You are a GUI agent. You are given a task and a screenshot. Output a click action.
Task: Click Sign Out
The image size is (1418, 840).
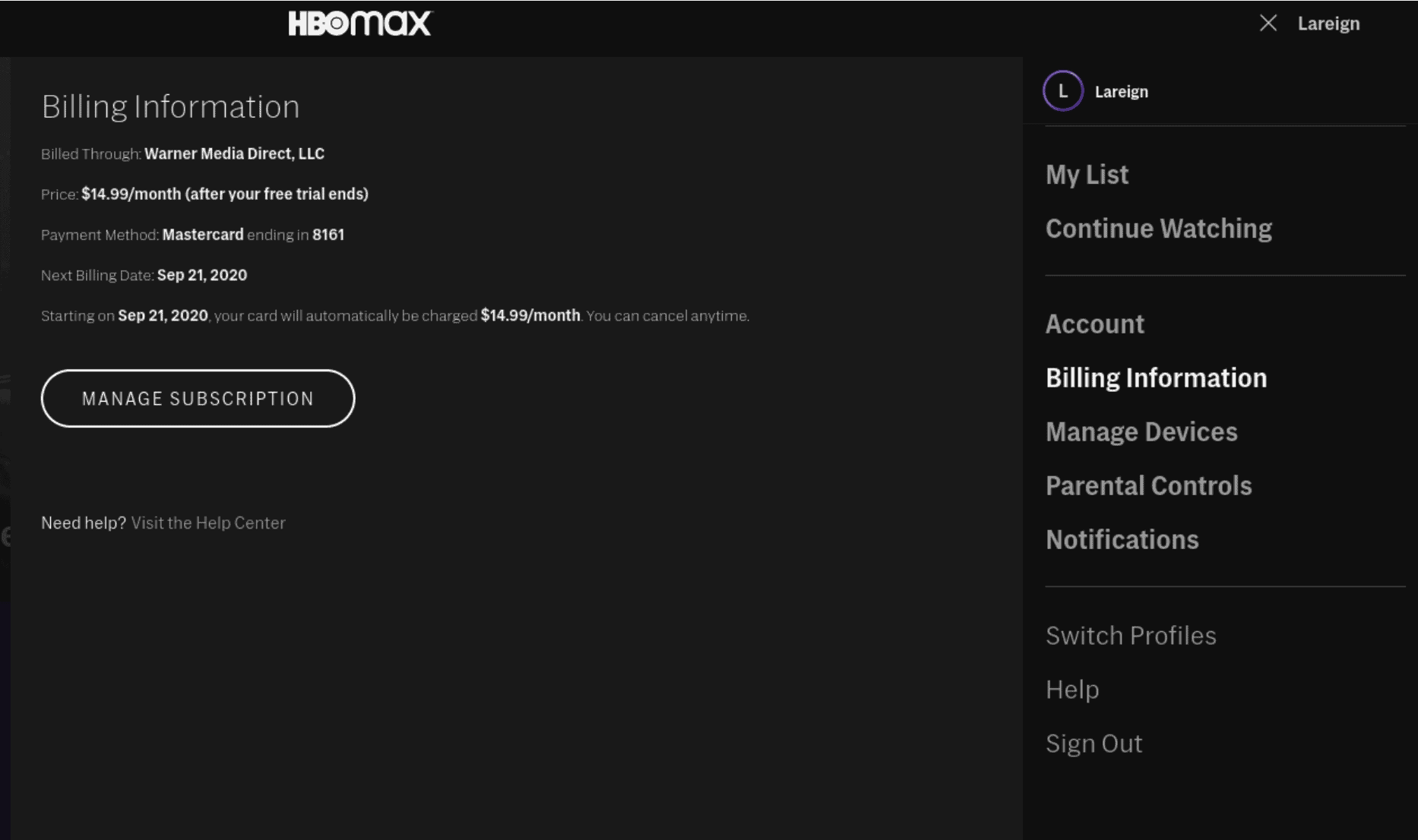[1094, 744]
